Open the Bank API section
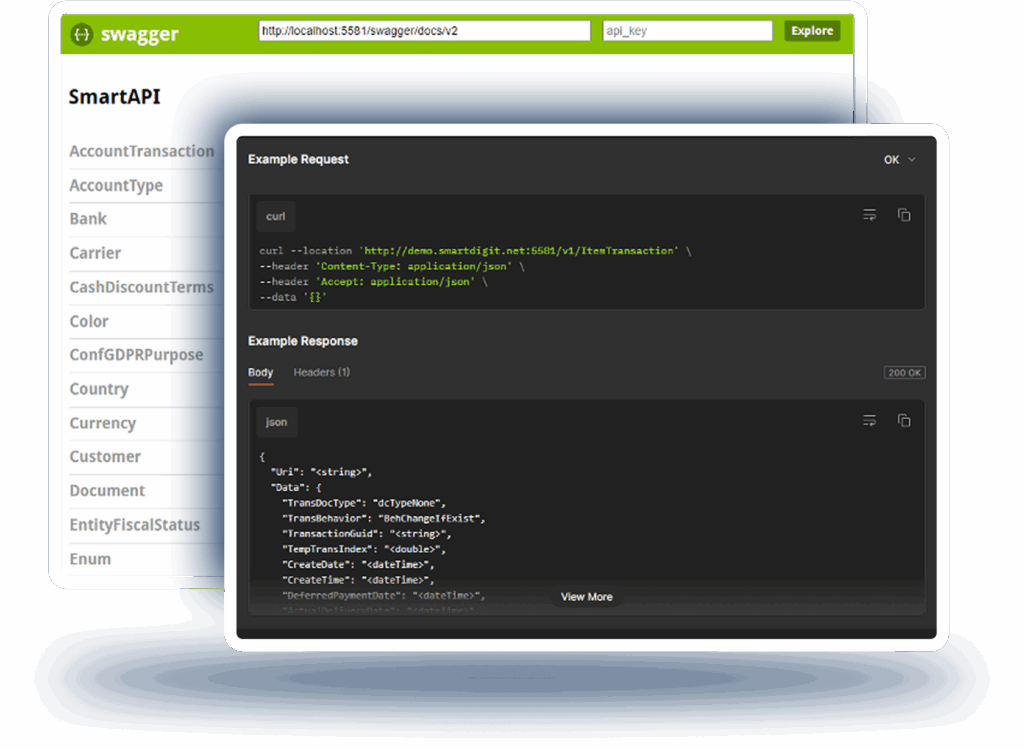 click(x=88, y=219)
